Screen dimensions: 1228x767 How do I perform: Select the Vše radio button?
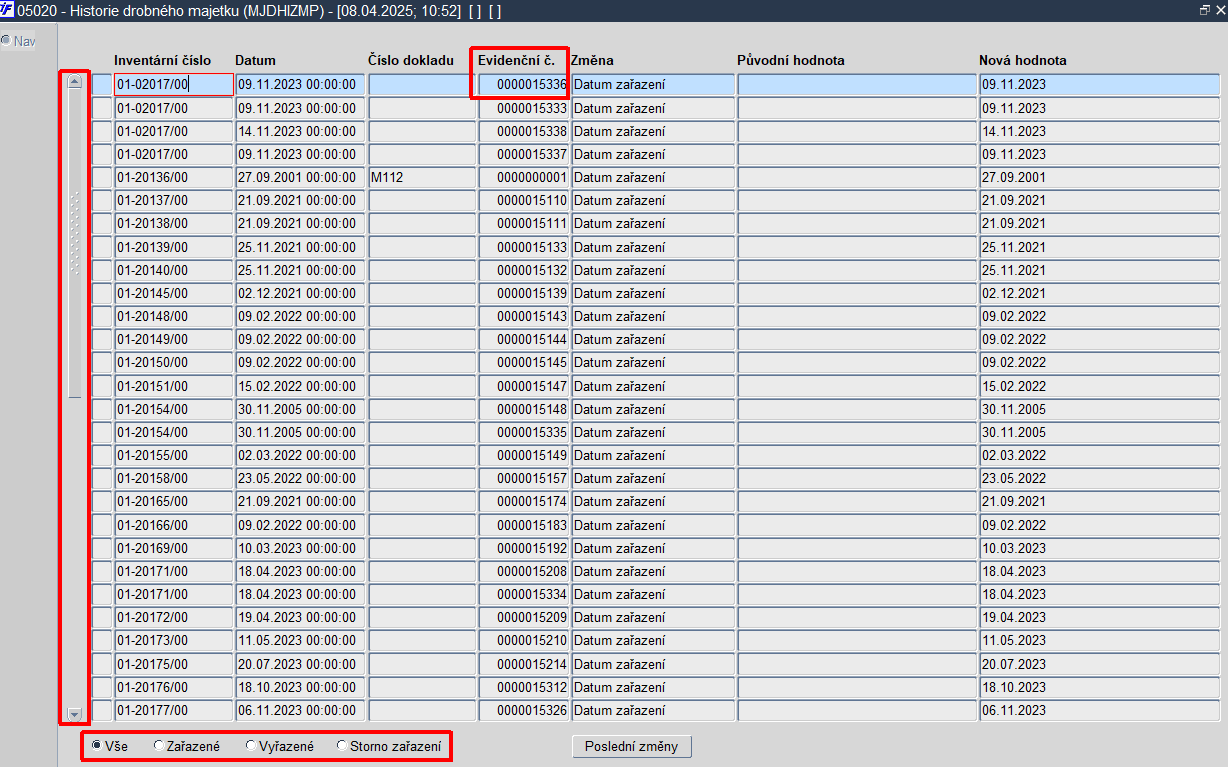tap(96, 746)
